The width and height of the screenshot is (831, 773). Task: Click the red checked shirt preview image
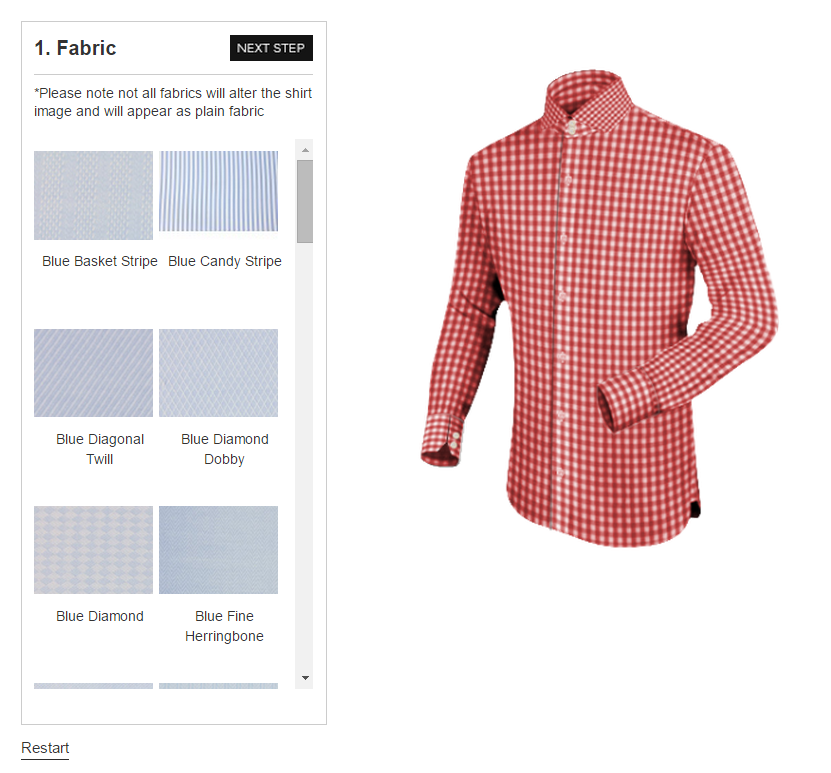(598, 310)
